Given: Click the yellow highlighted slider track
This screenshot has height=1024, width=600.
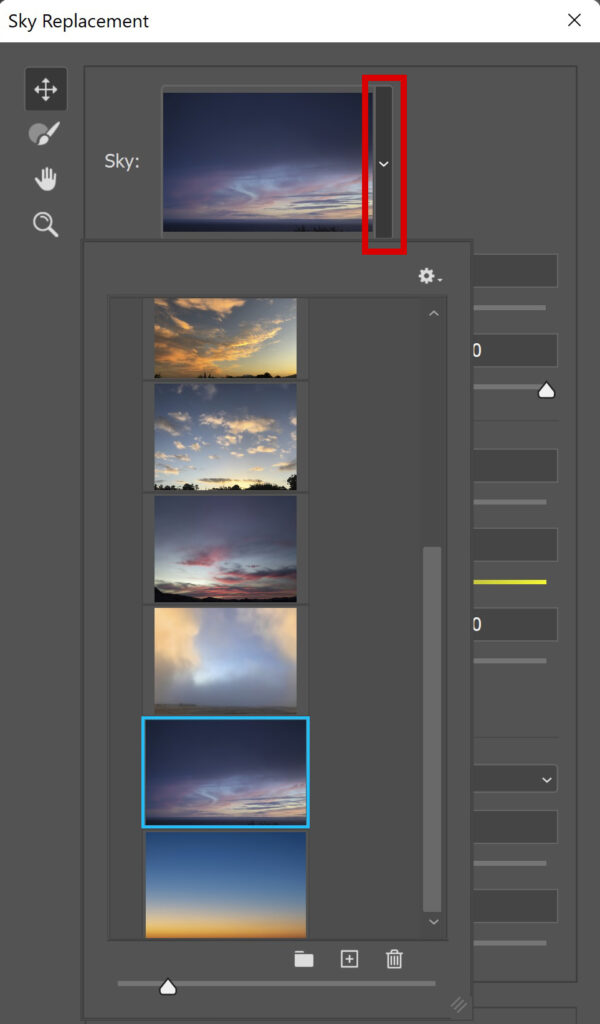Looking at the screenshot, I should pos(509,582).
